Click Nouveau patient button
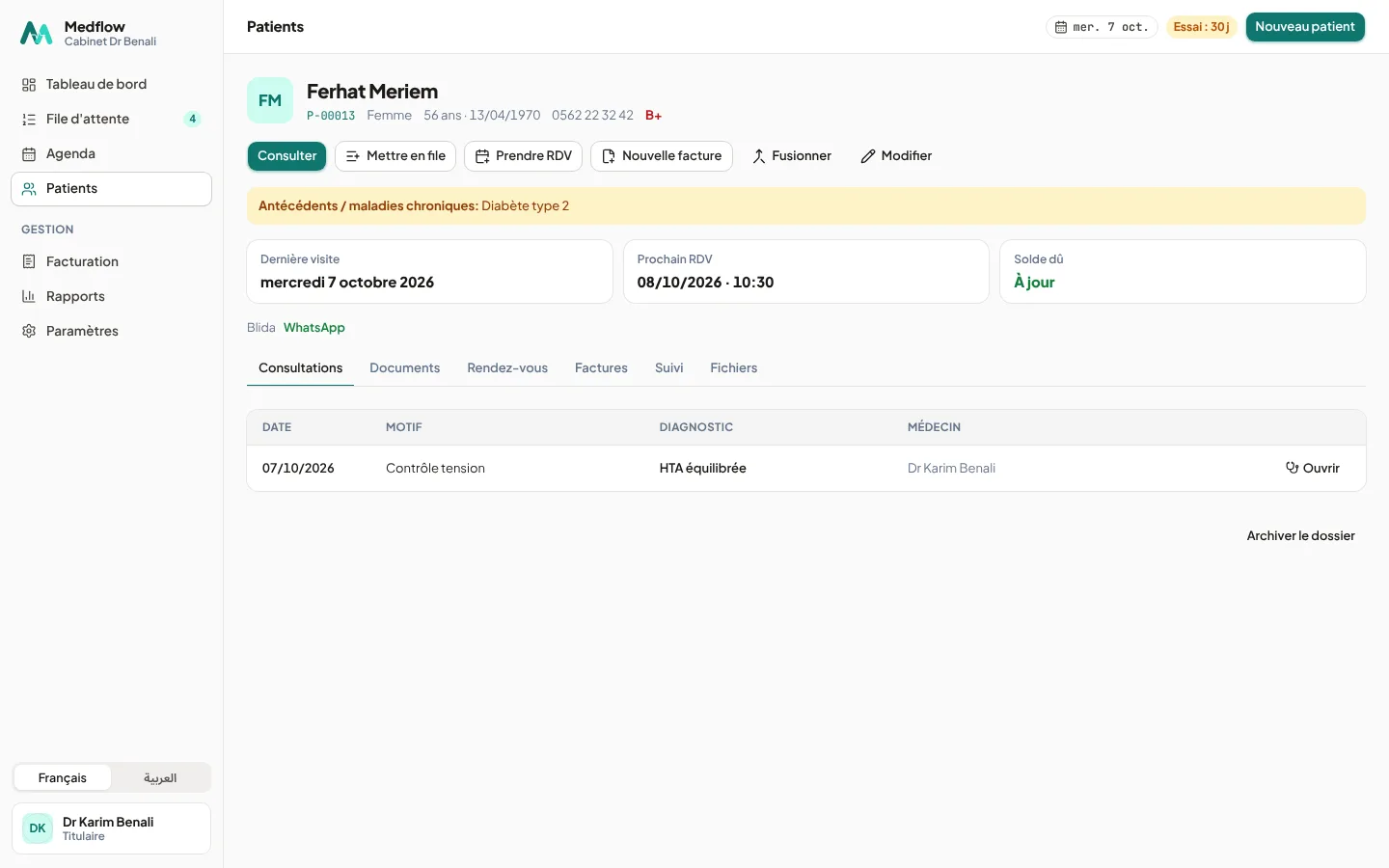 point(1305,27)
